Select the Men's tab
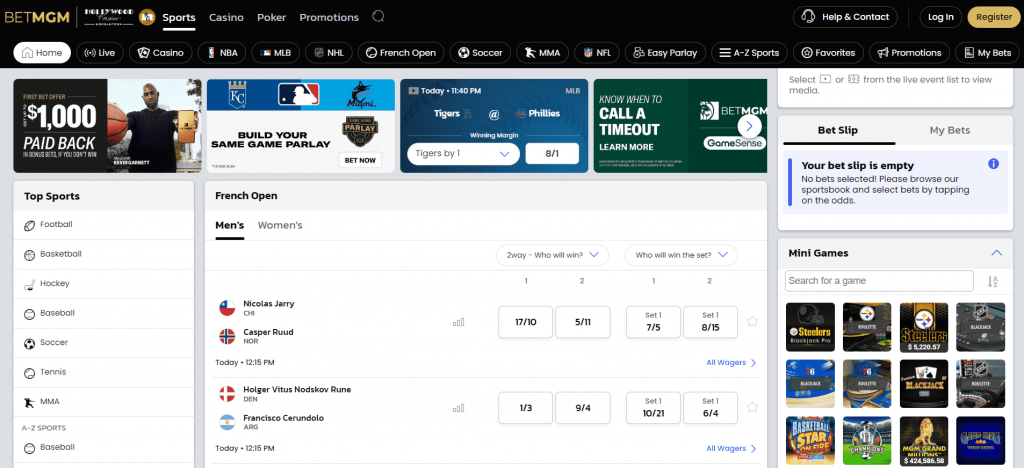Image resolution: width=1024 pixels, height=468 pixels. [229, 225]
